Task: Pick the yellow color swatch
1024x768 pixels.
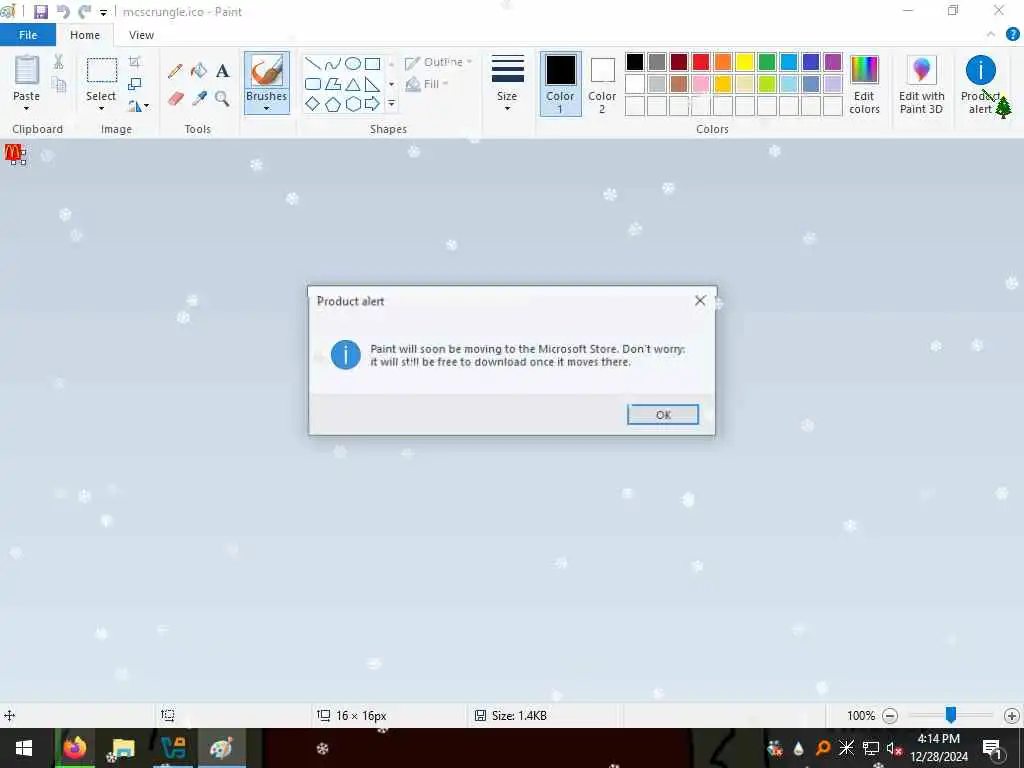Action: [x=744, y=62]
